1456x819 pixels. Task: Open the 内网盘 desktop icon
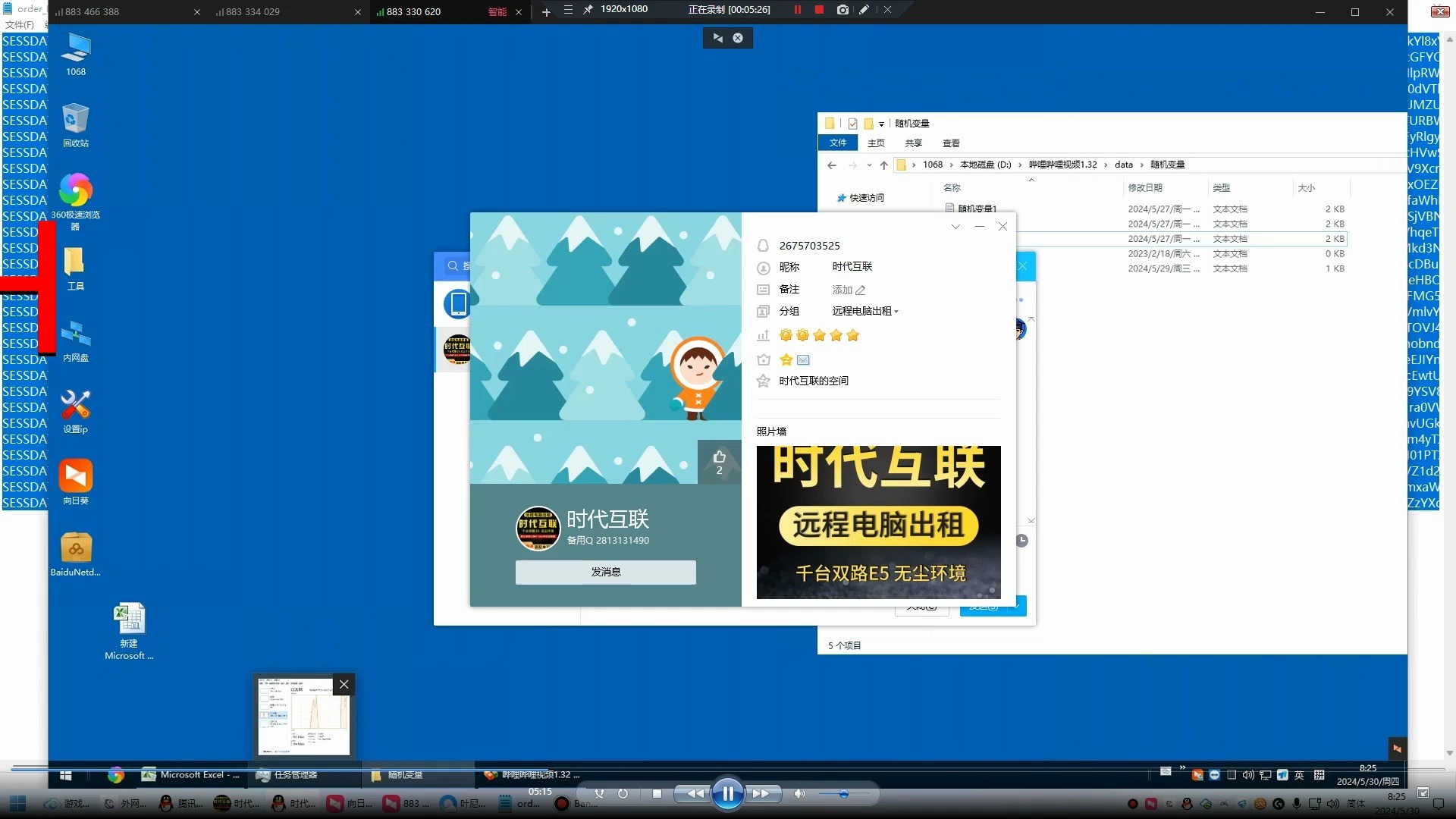click(x=76, y=340)
